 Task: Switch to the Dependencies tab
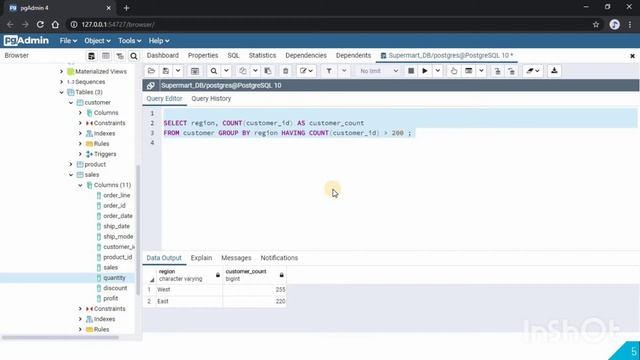click(x=306, y=56)
